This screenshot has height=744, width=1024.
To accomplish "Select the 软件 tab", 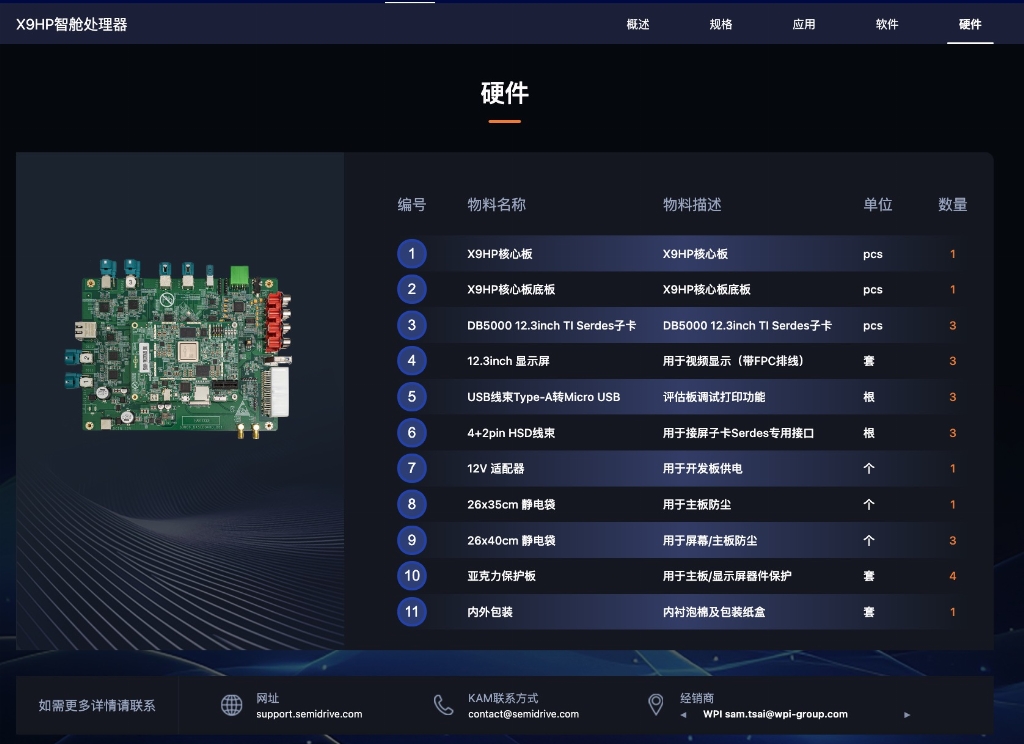I will click(x=886, y=24).
